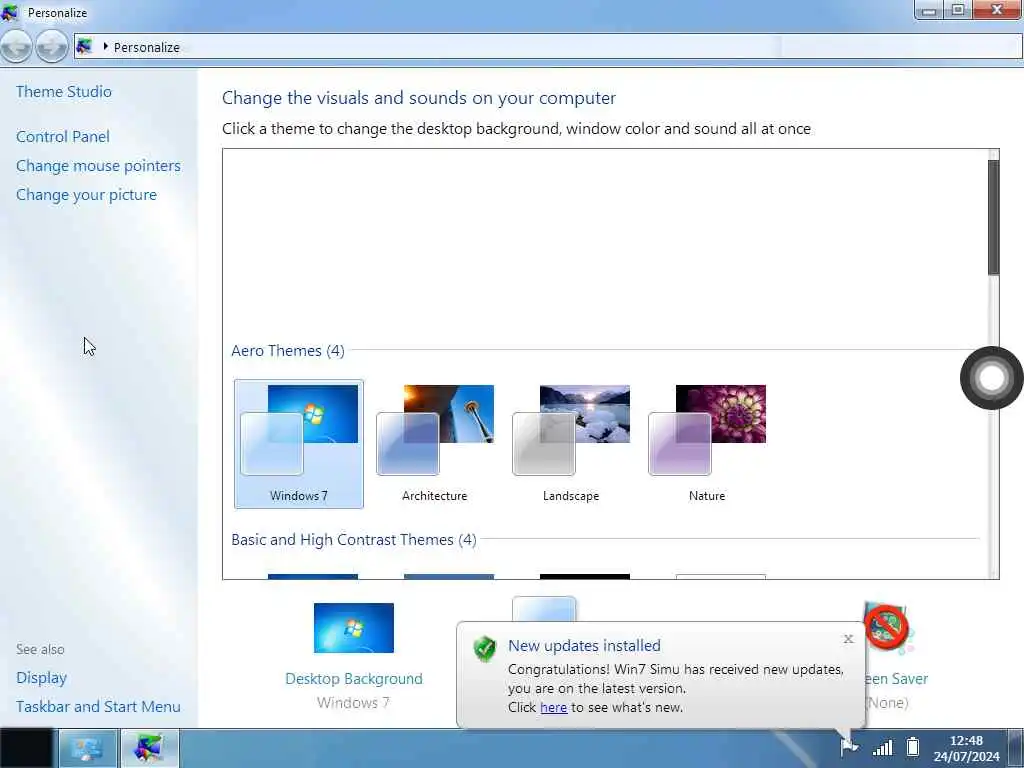Image resolution: width=1024 pixels, height=768 pixels.
Task: Click the round floating assistive button
Action: tap(991, 378)
